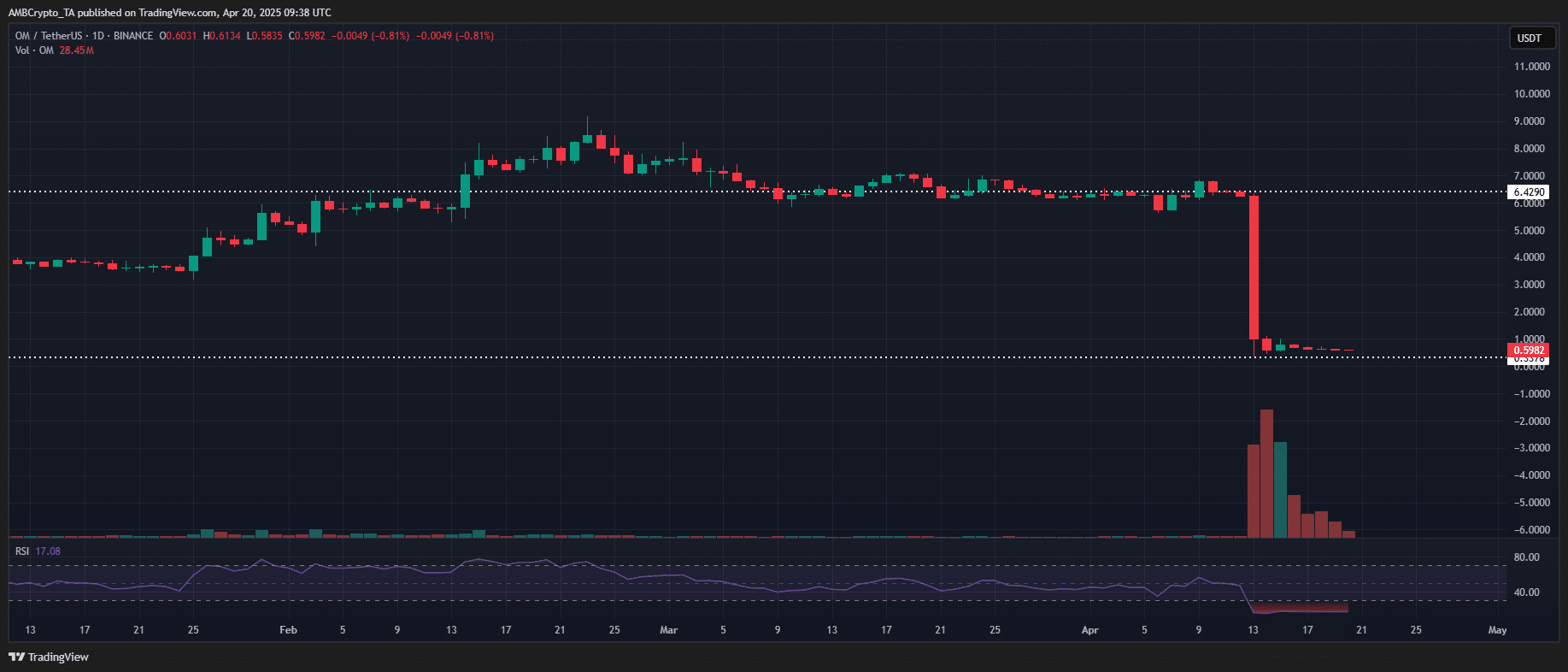Click the tallest red volume bar
The image size is (1568, 672).
[x=1266, y=474]
